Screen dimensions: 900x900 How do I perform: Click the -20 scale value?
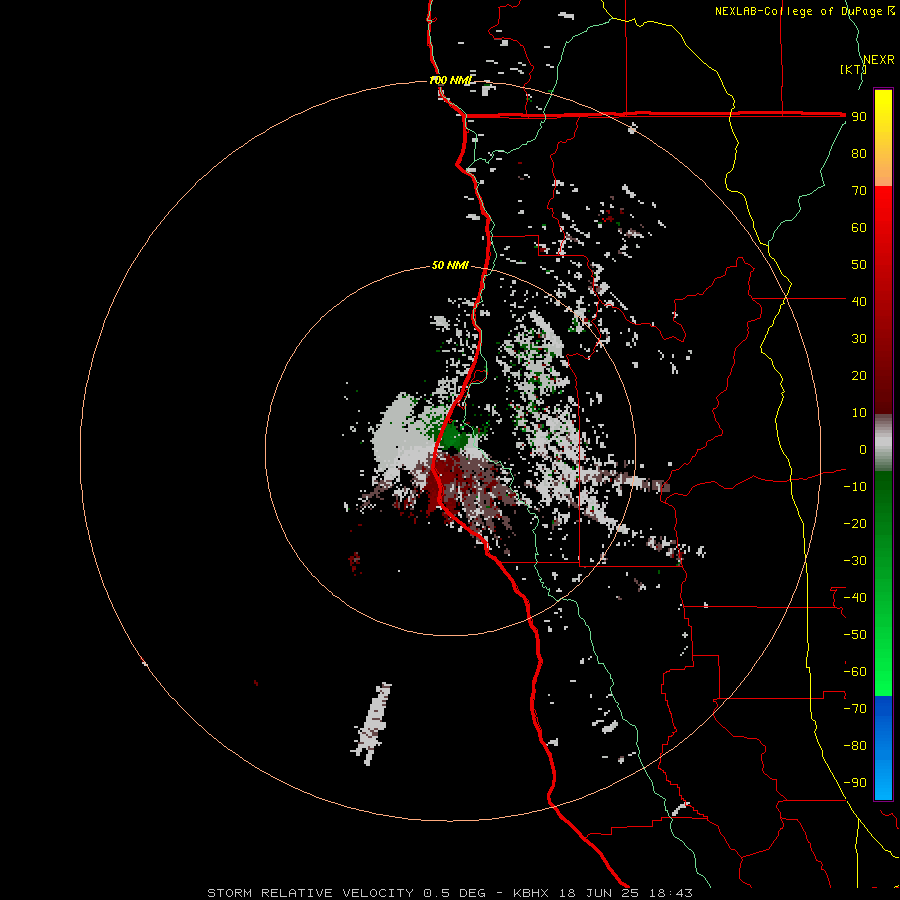click(x=855, y=523)
